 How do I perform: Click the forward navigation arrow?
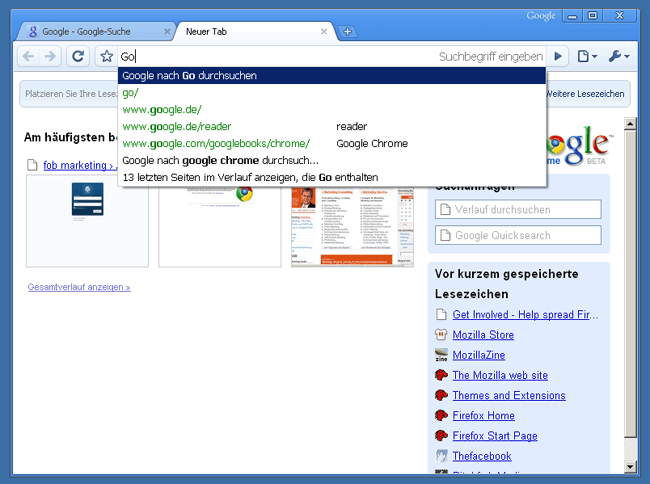pos(50,56)
